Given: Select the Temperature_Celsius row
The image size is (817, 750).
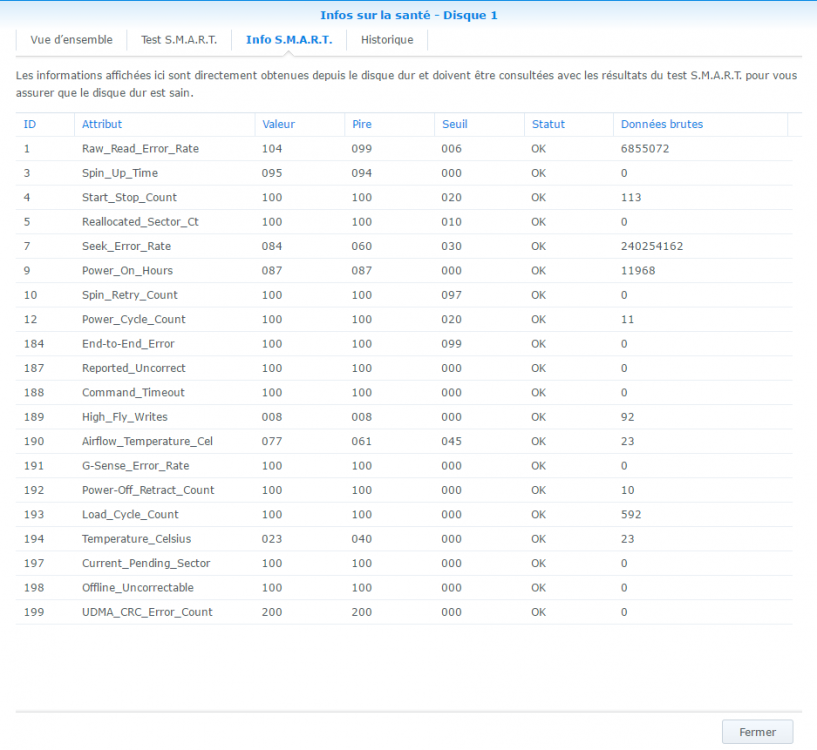Looking at the screenshot, I should [x=136, y=539].
